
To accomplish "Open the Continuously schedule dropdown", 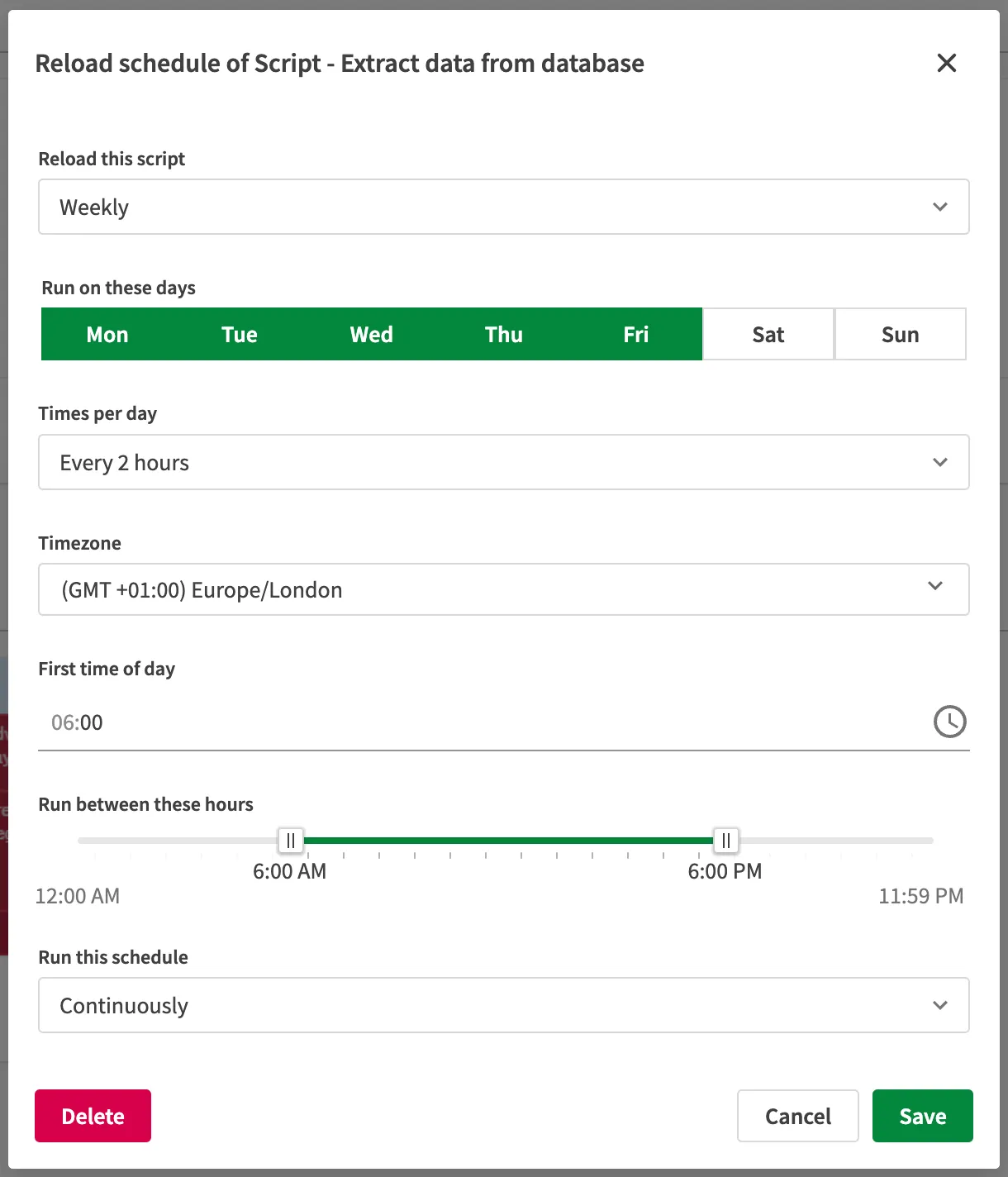I will point(504,1005).
